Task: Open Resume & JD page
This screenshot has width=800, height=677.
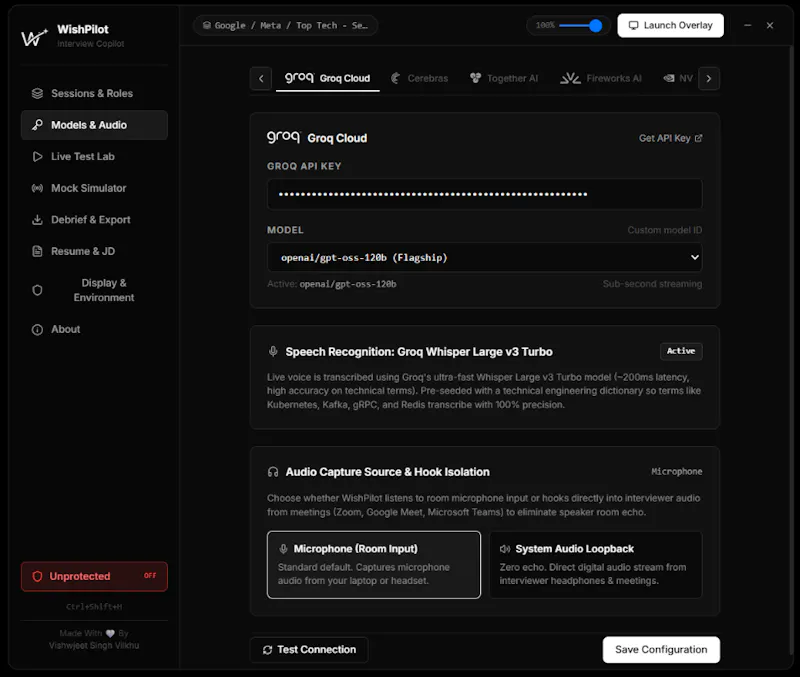Action: click(94, 252)
